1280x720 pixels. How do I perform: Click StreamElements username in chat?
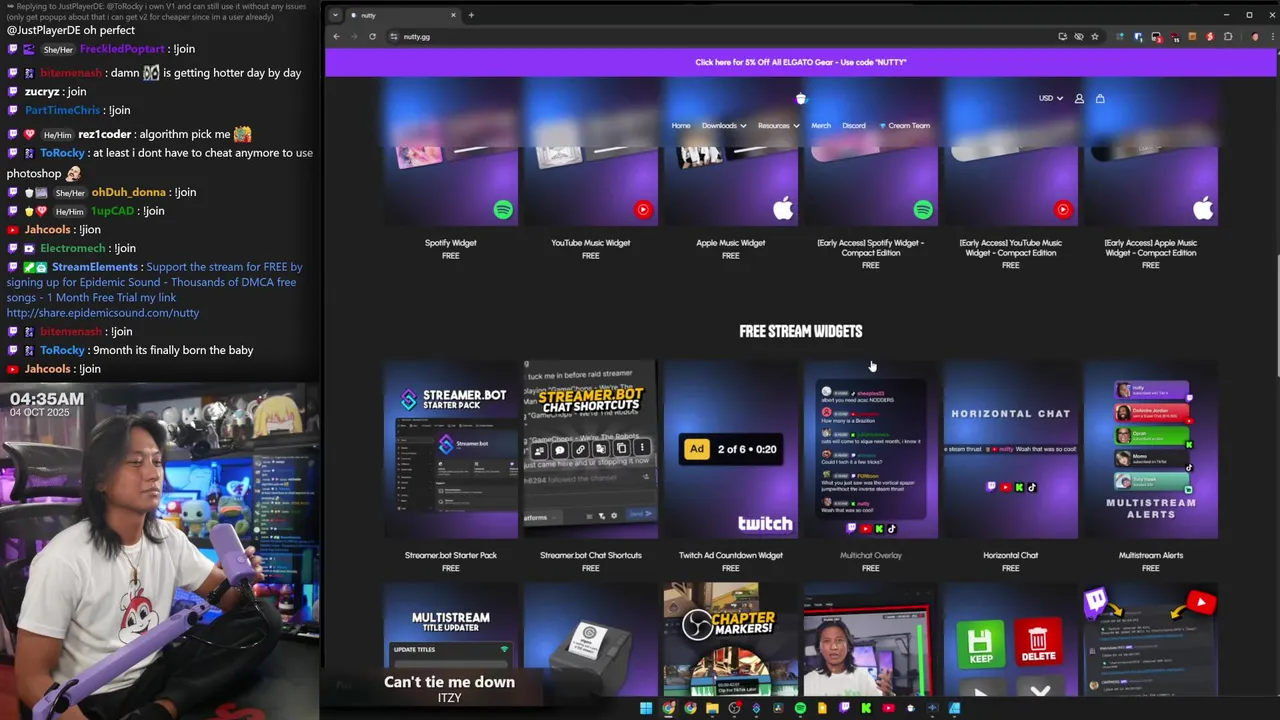(95, 267)
